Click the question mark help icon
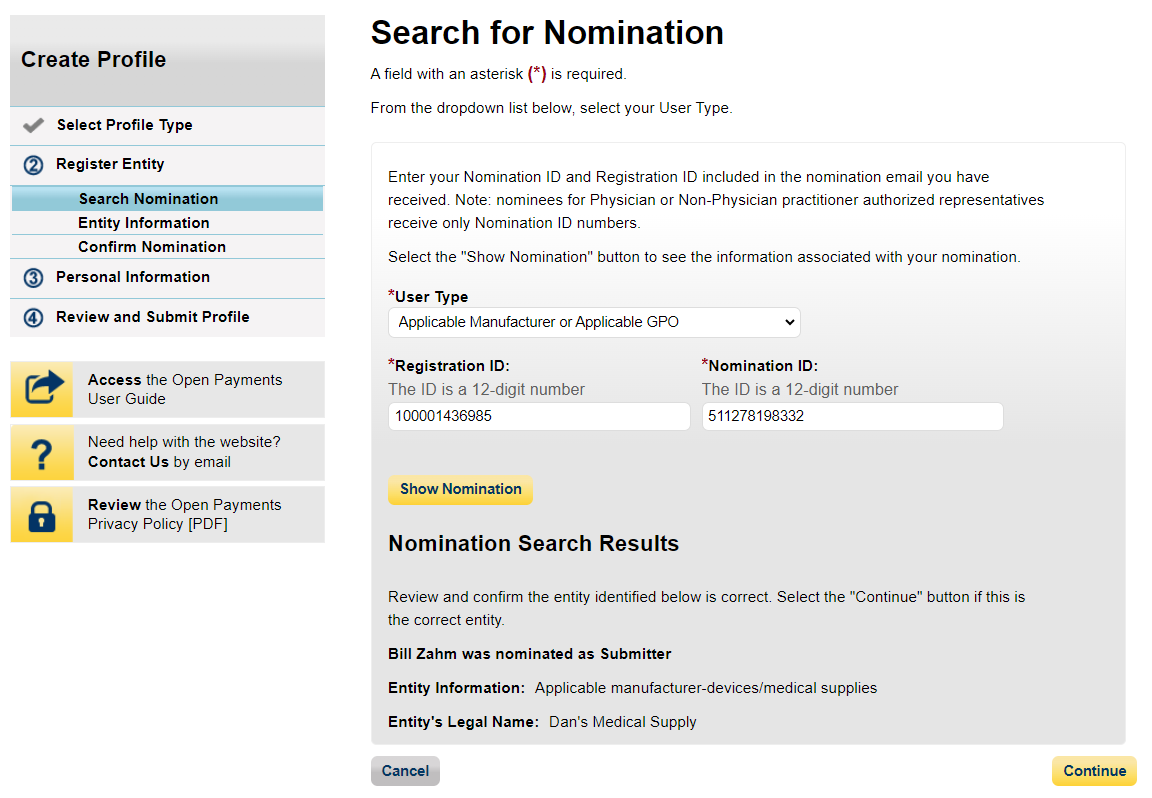1152x798 pixels. (x=42, y=453)
